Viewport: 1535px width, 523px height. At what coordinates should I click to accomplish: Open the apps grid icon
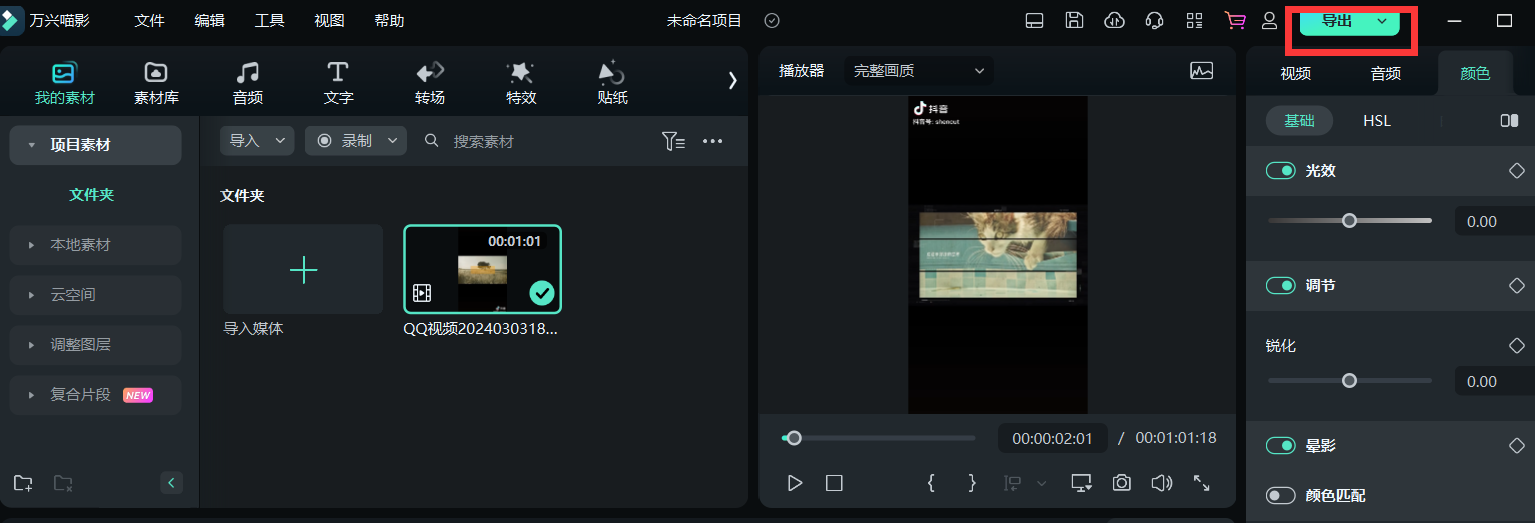[x=1194, y=21]
